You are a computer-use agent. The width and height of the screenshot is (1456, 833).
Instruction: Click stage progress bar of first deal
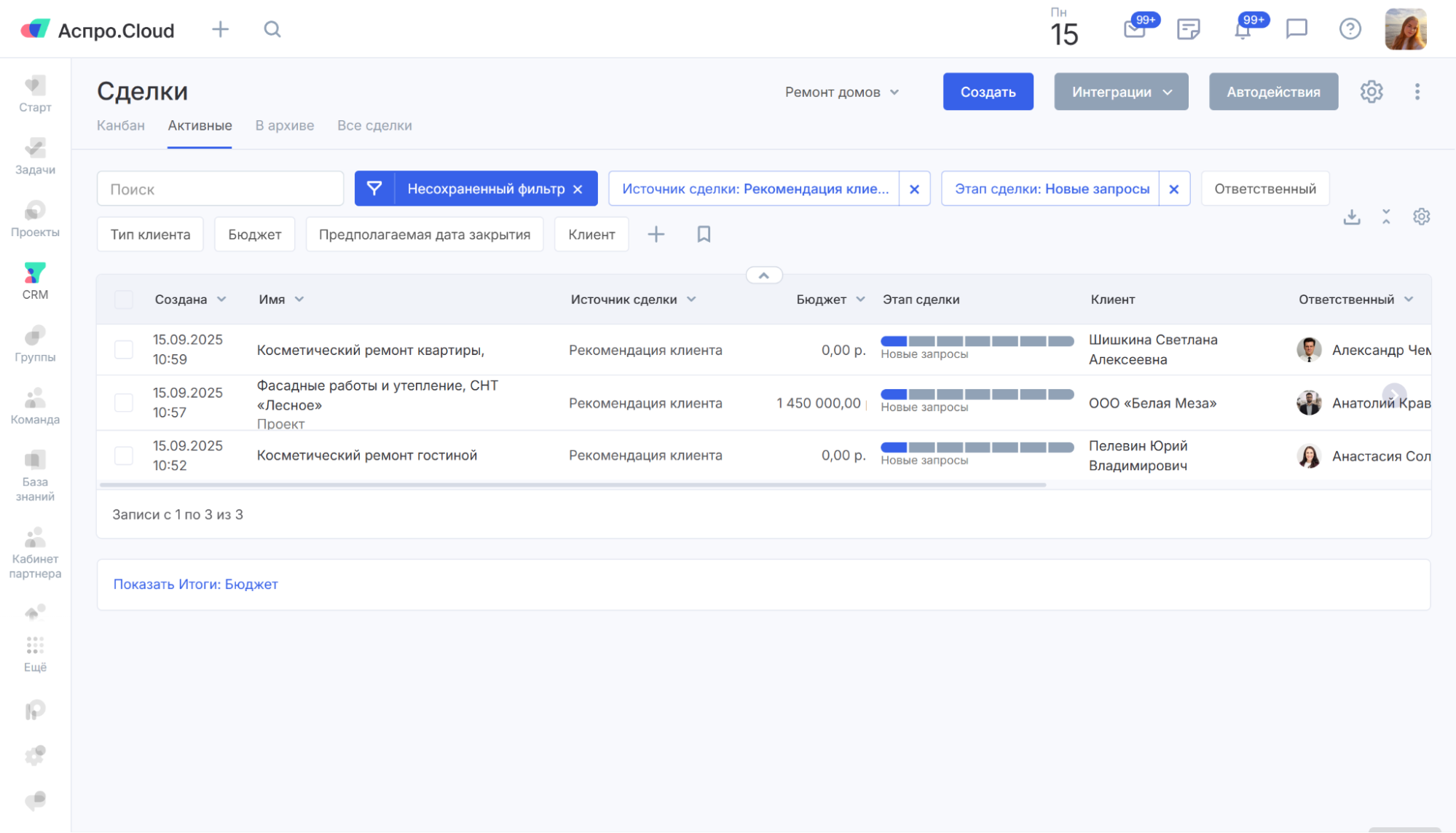point(977,341)
